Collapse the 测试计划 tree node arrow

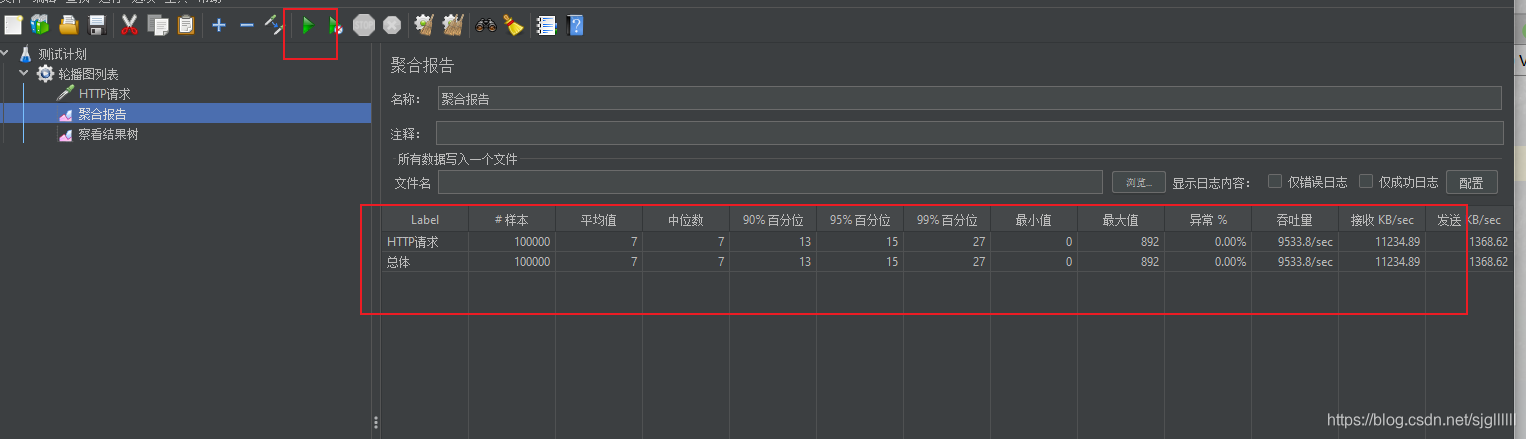tap(7, 54)
